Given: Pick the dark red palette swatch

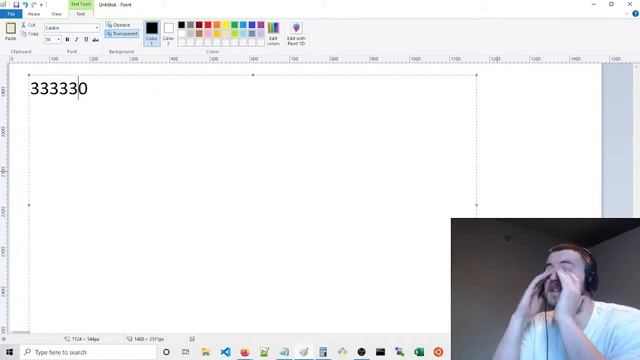Looking at the screenshot, I should (x=199, y=25).
